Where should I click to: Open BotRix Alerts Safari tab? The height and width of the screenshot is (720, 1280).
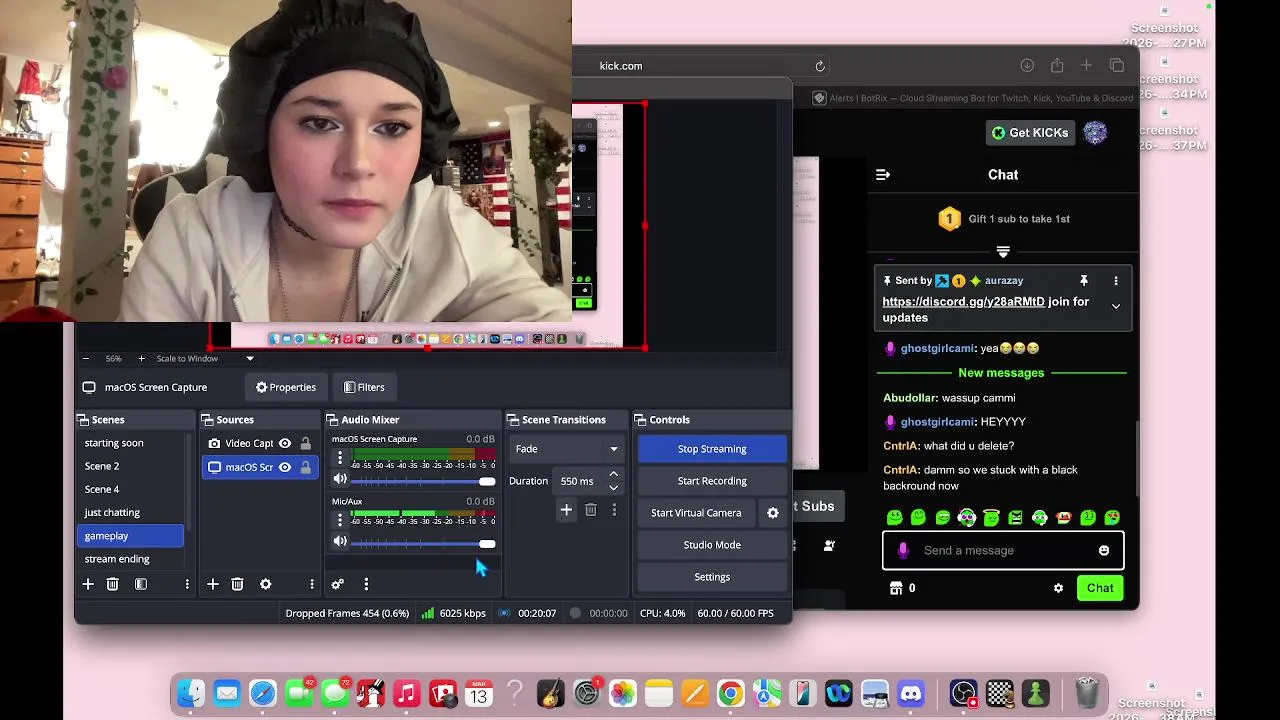[973, 98]
